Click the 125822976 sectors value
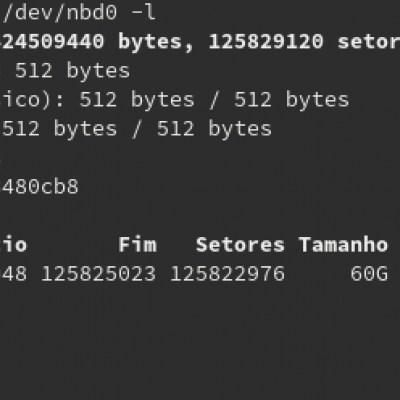The image size is (400, 400). pos(227,274)
